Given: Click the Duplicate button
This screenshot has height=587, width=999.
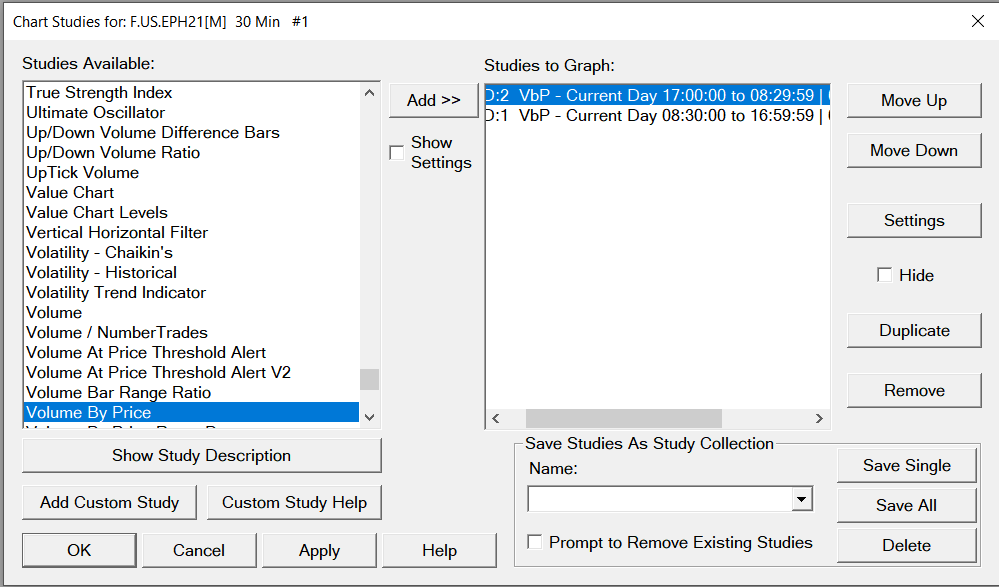Looking at the screenshot, I should coord(913,331).
